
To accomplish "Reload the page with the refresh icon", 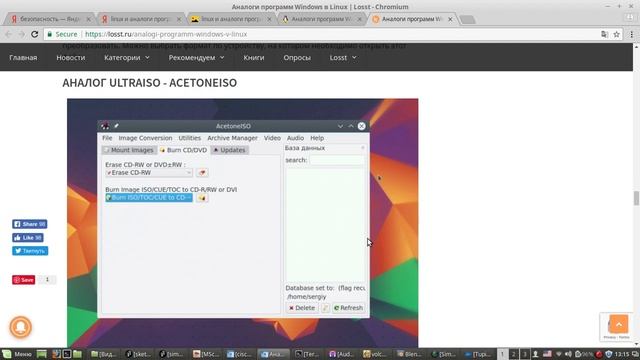I will click(x=35, y=34).
